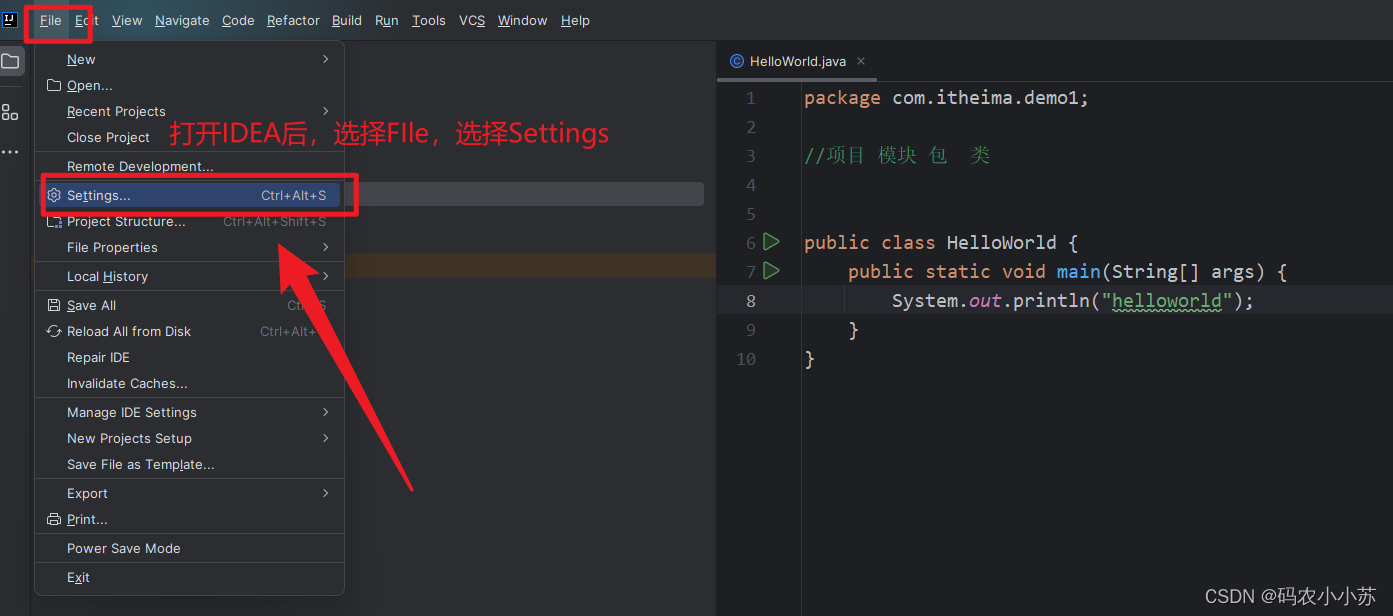Click the Reload All from Disk icon
This screenshot has width=1393, height=616.
52,331
